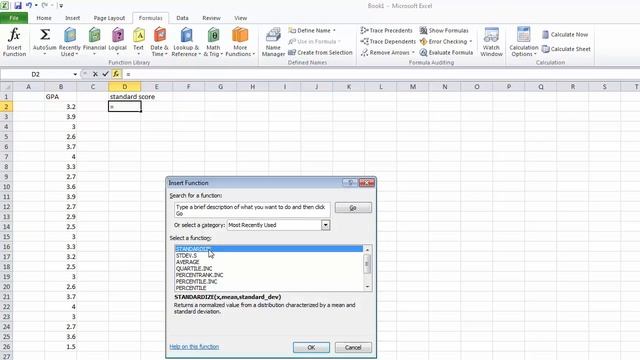
Task: Switch to the Page Layout tab
Action: pyautogui.click(x=109, y=18)
